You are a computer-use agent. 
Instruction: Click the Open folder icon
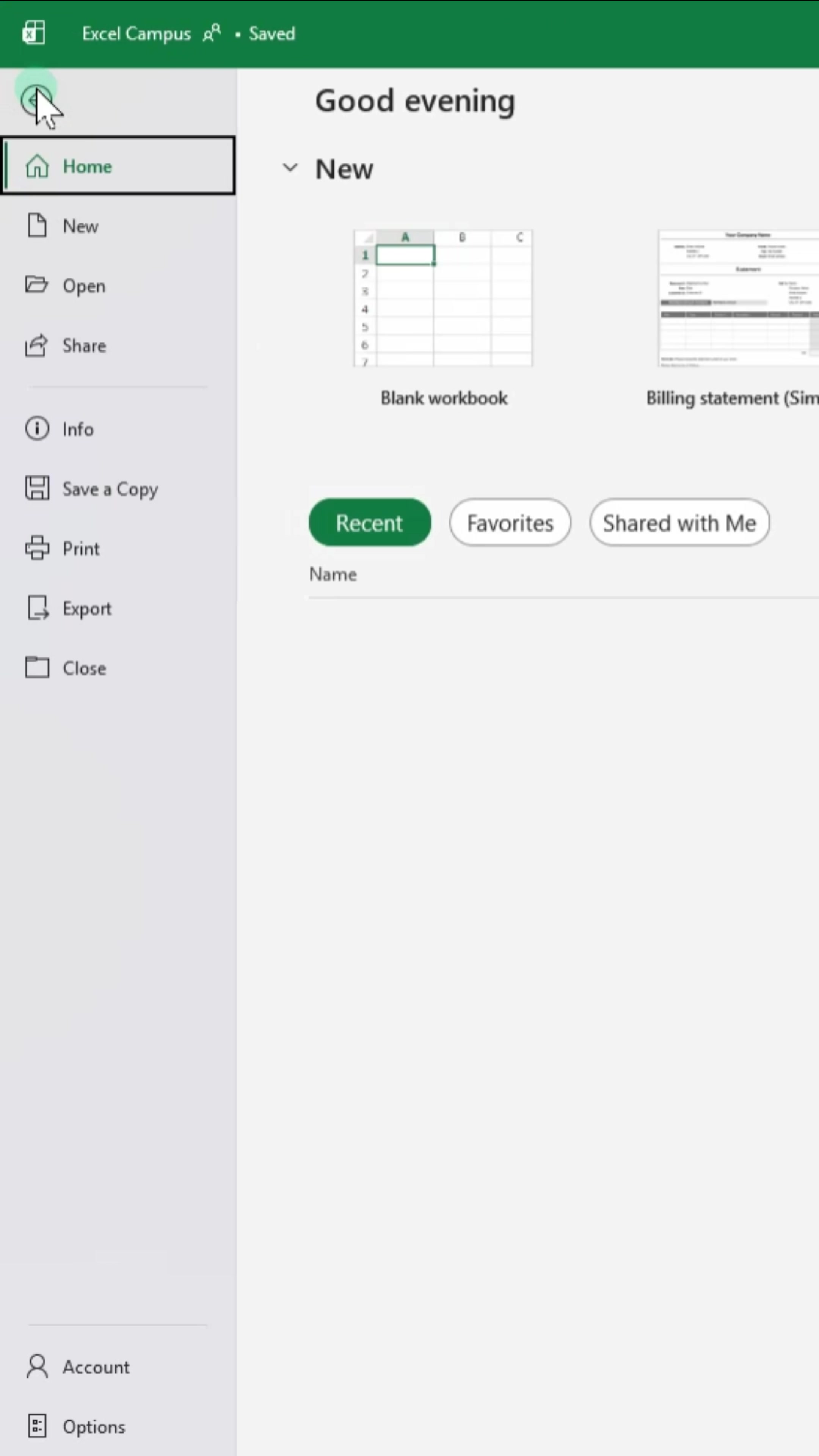point(37,285)
